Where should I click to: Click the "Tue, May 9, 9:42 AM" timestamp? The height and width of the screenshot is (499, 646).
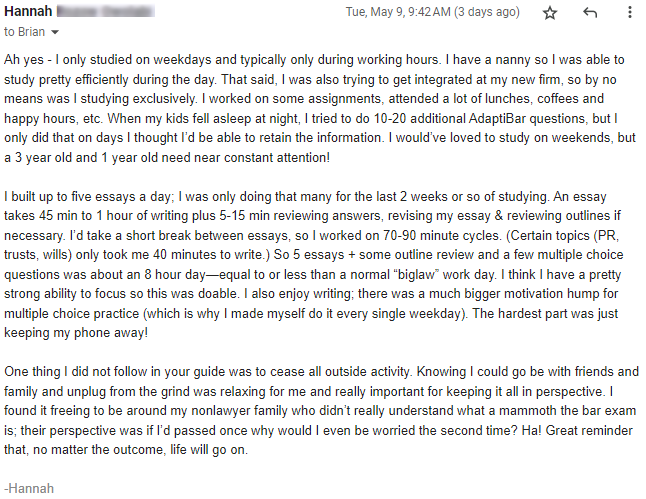tap(398, 12)
